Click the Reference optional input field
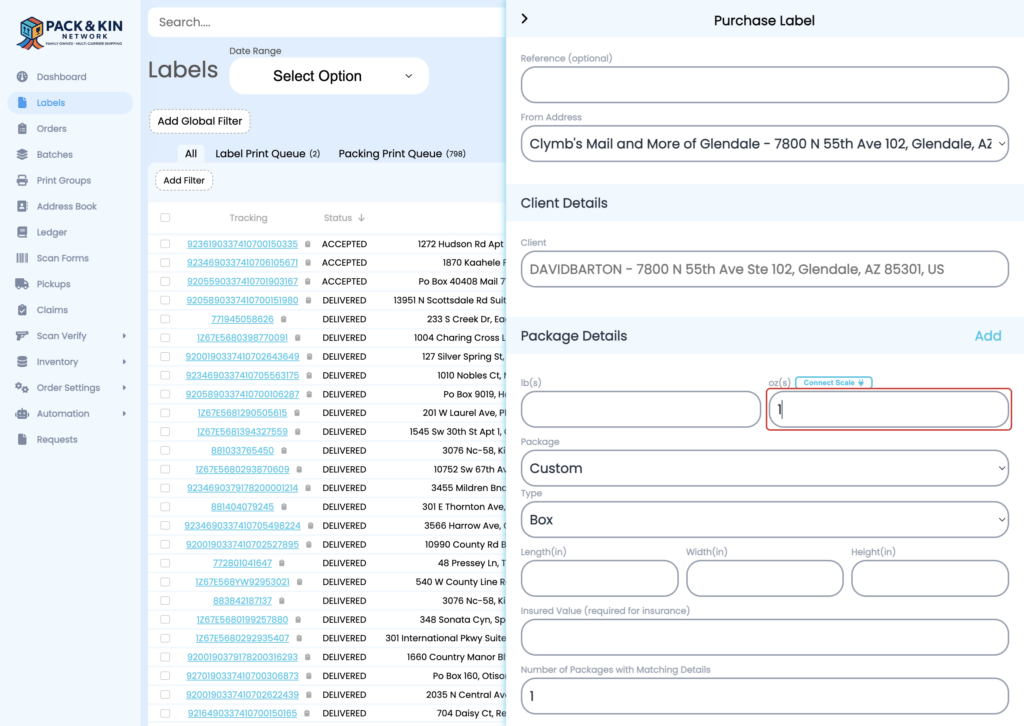 (x=764, y=85)
